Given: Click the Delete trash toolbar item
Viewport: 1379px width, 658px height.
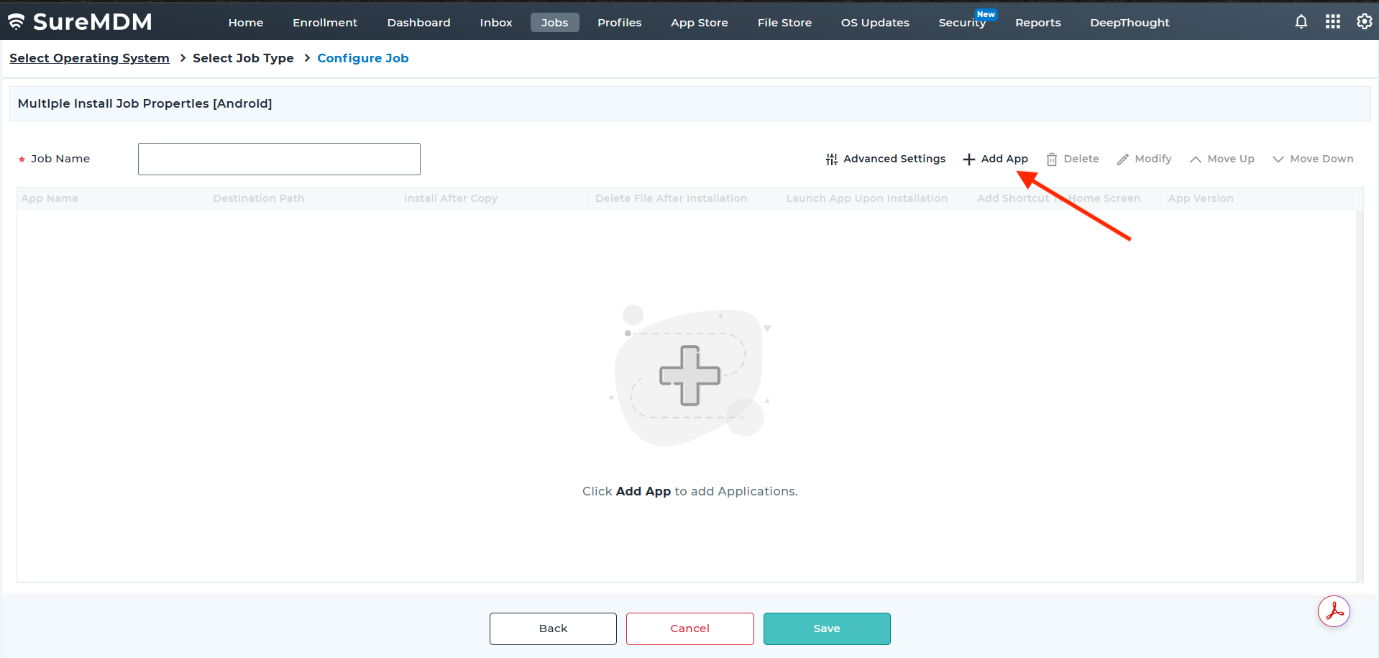Looking at the screenshot, I should (x=1072, y=159).
